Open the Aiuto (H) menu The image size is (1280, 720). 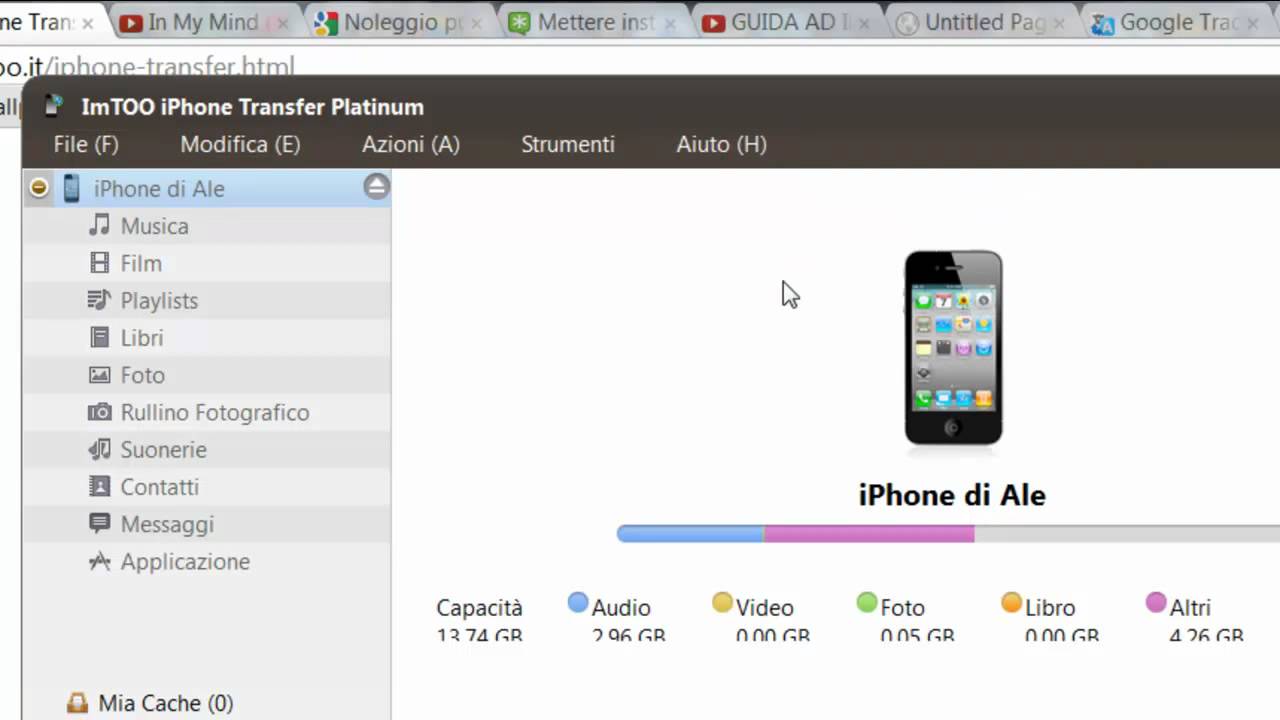pyautogui.click(x=721, y=144)
